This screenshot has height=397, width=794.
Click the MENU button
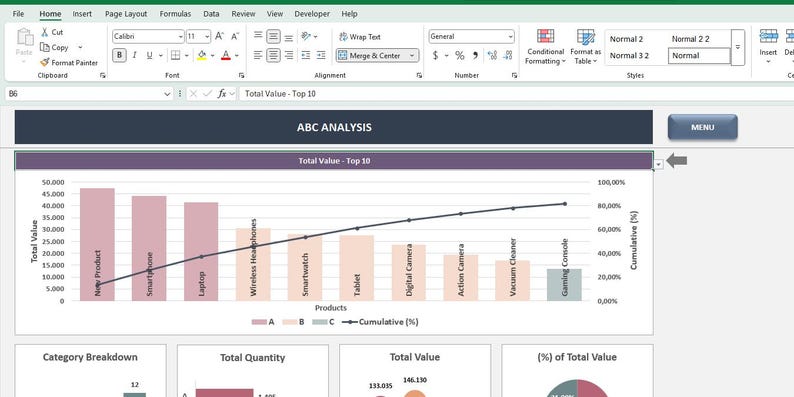click(702, 127)
